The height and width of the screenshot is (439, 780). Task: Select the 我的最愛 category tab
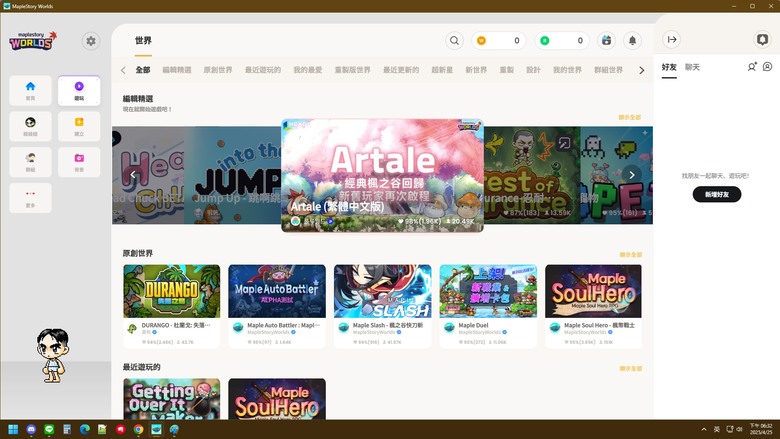pos(307,70)
